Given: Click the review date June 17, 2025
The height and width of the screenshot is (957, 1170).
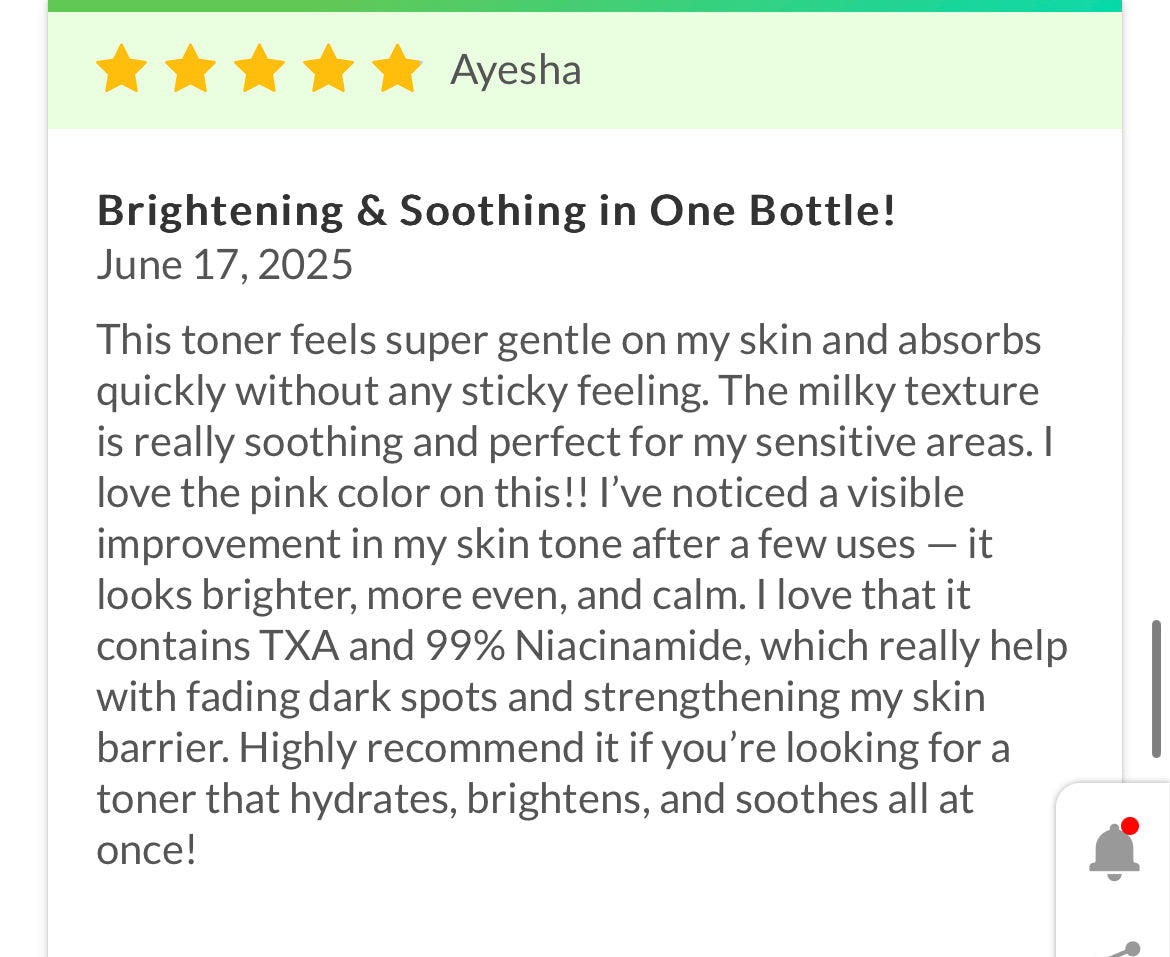Looking at the screenshot, I should [225, 265].
